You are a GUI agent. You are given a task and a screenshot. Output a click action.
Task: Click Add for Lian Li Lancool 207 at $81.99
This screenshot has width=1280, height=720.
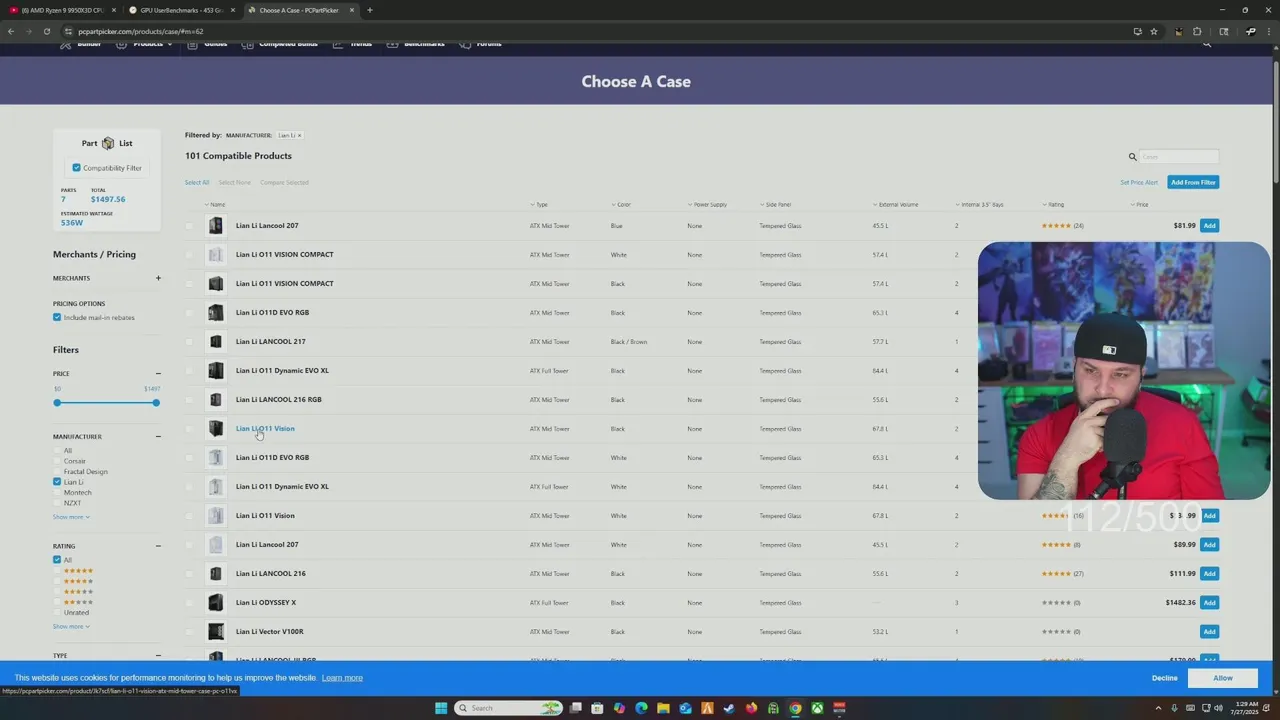pos(1209,226)
